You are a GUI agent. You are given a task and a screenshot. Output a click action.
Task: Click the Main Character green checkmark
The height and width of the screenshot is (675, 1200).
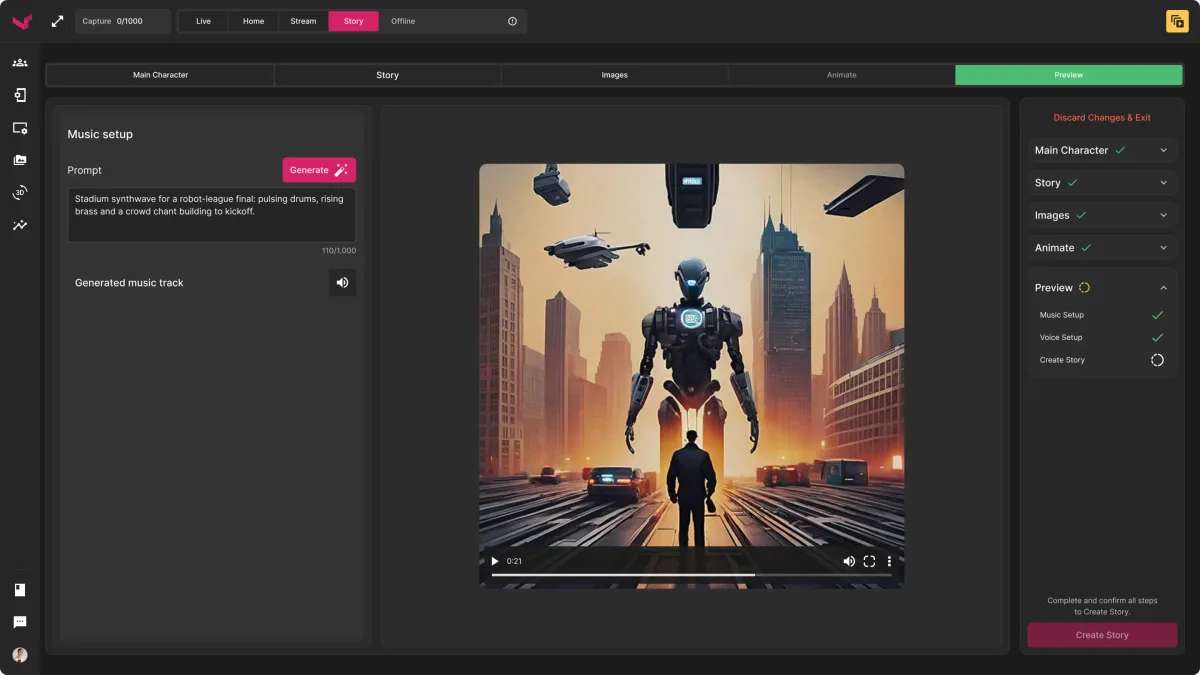[x=1120, y=150]
